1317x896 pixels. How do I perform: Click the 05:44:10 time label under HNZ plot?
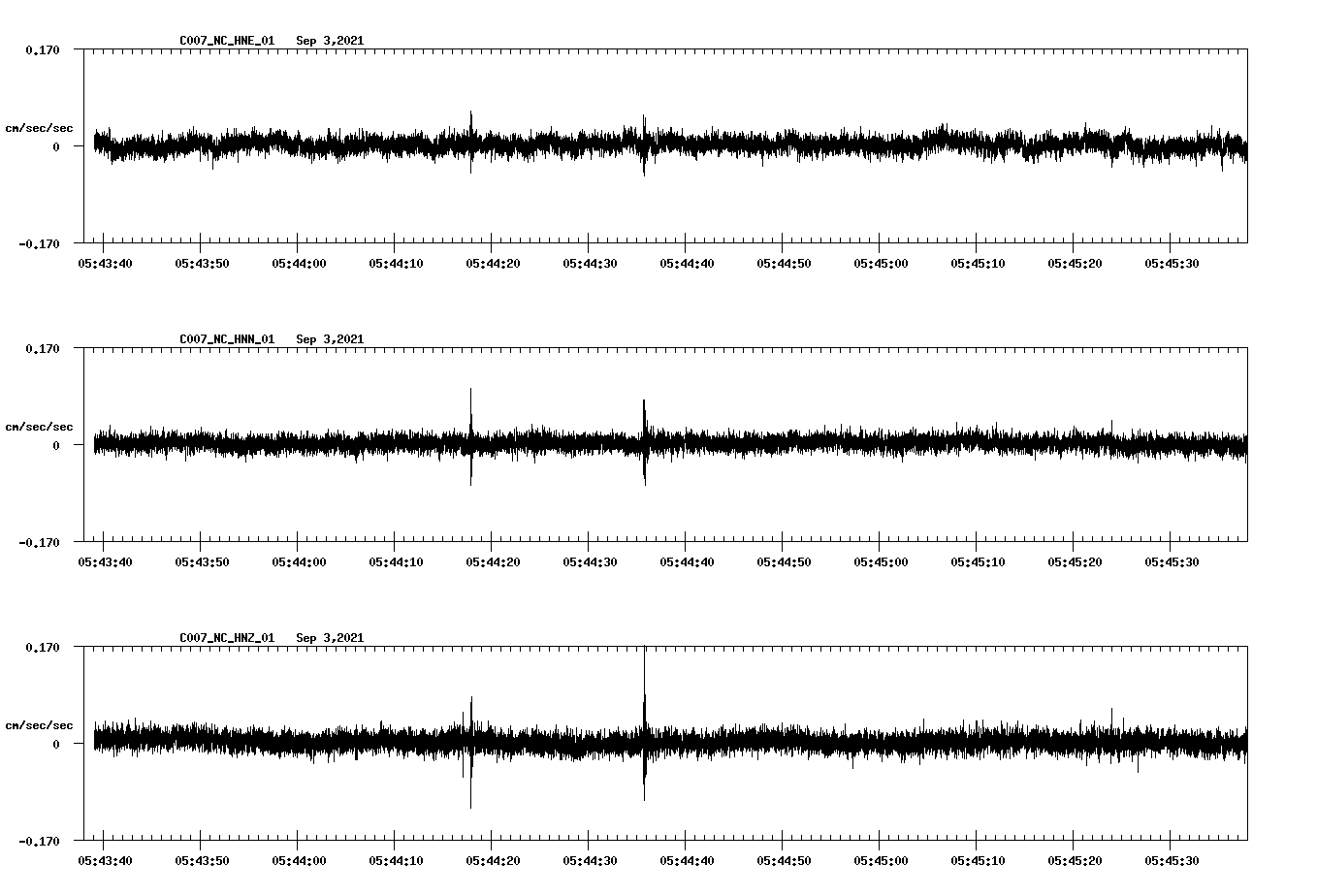tap(396, 860)
